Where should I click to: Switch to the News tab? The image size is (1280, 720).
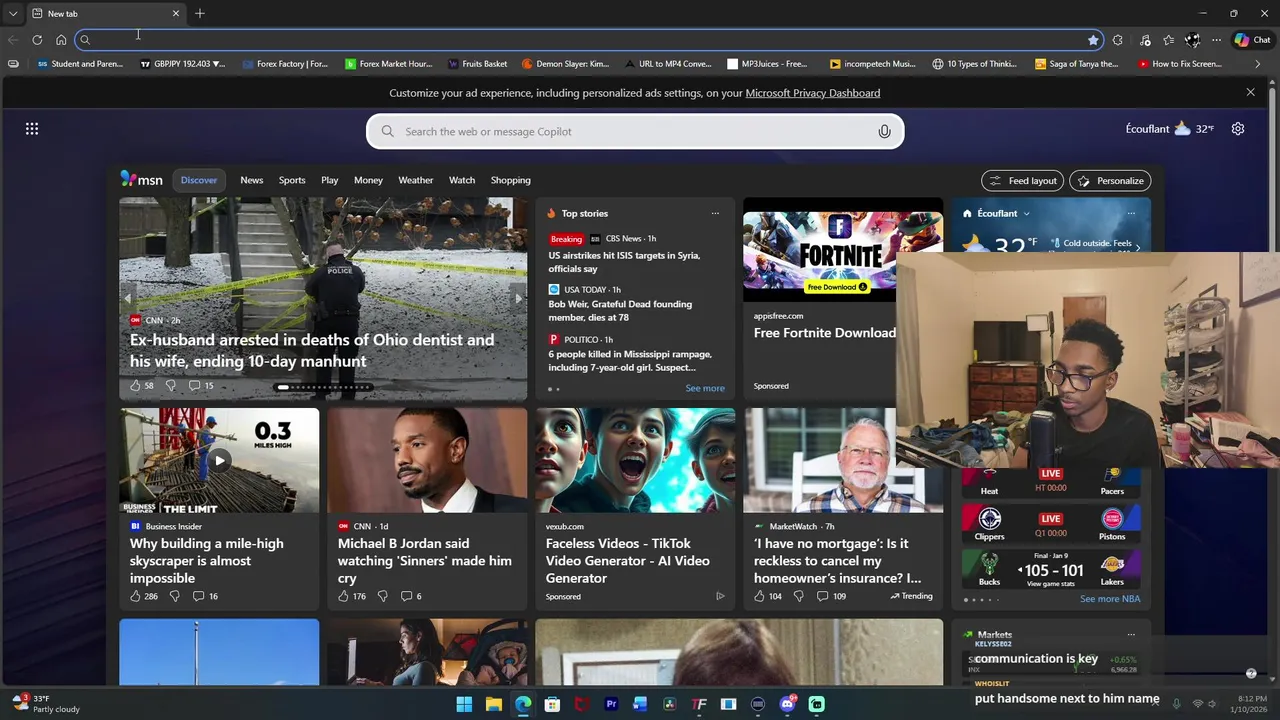252,180
